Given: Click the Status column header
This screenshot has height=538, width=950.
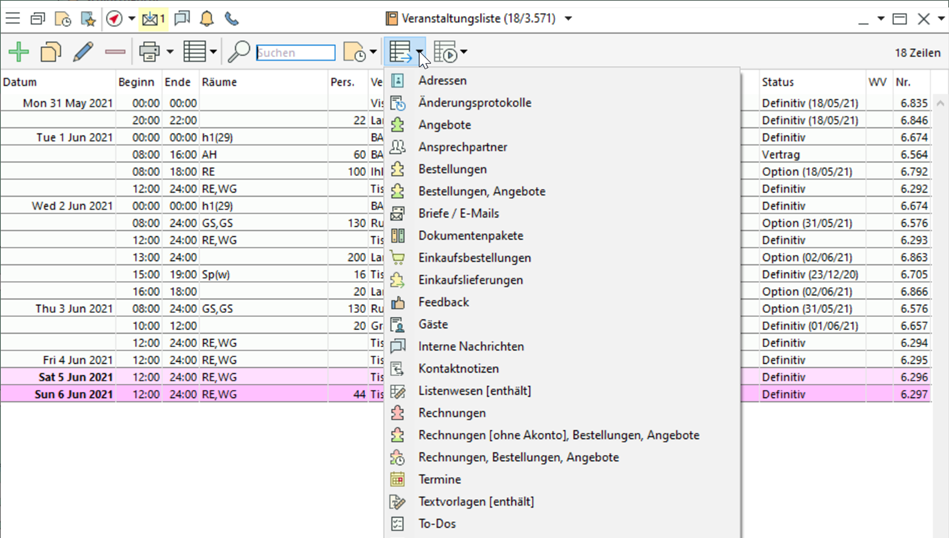Looking at the screenshot, I should pyautogui.click(x=777, y=82).
